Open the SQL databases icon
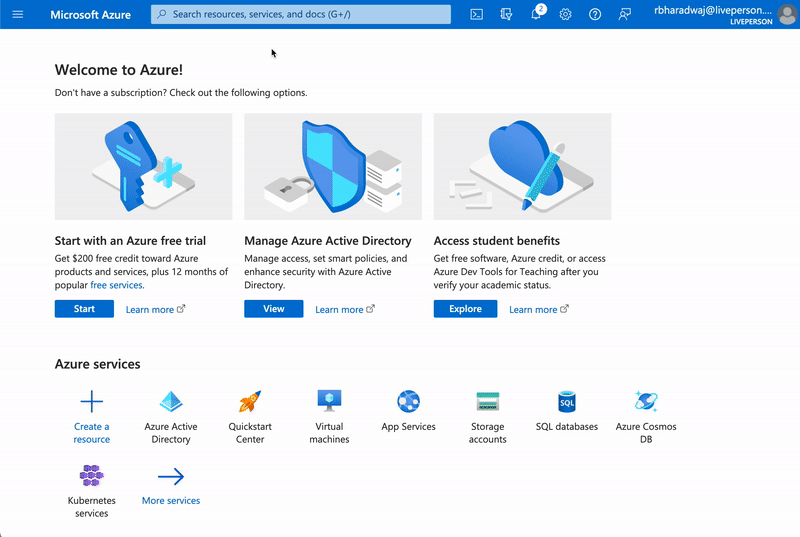Viewport: 800px width, 537px height. tap(567, 401)
